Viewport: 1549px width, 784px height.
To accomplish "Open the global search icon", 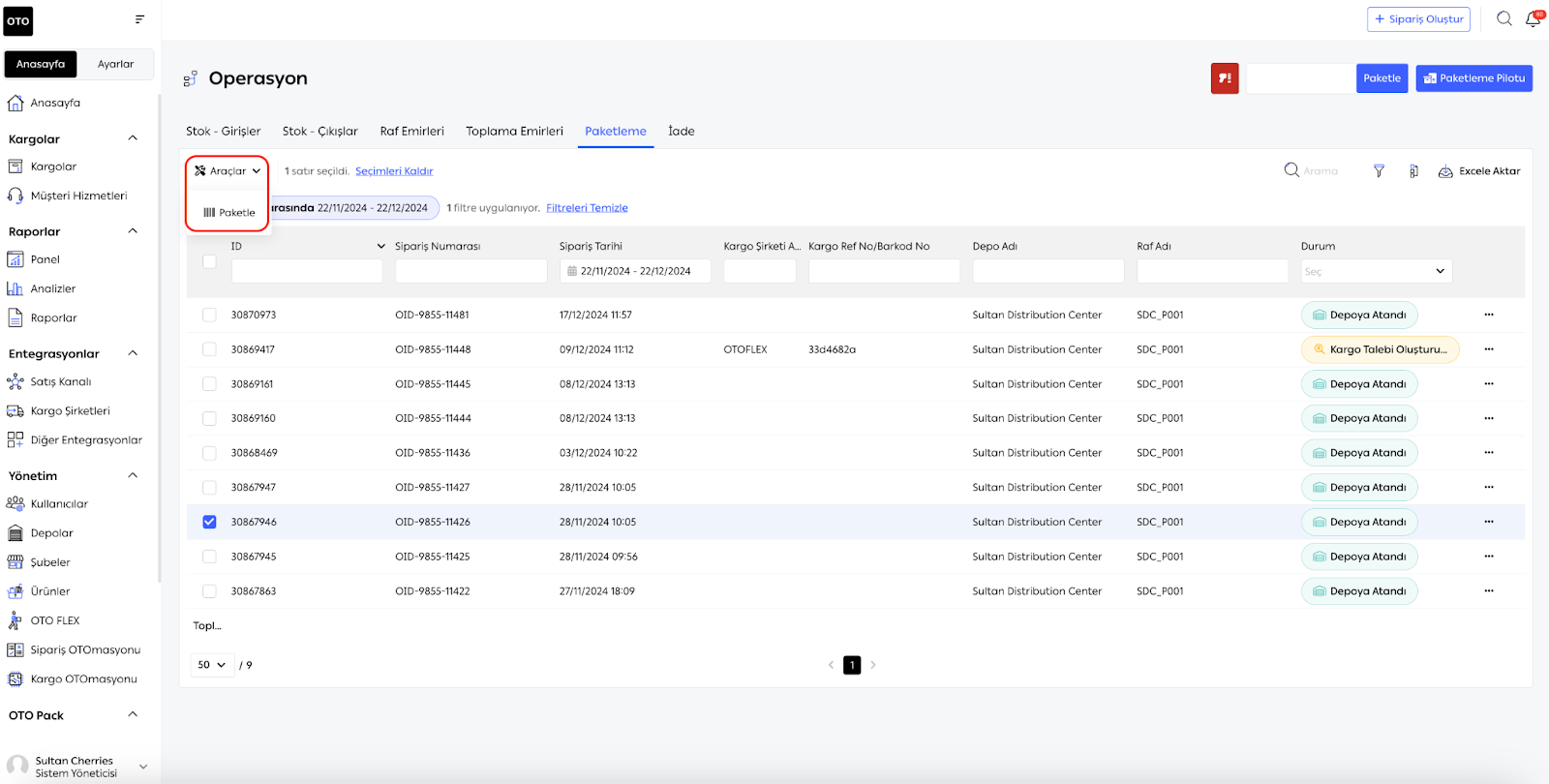I will (1504, 18).
